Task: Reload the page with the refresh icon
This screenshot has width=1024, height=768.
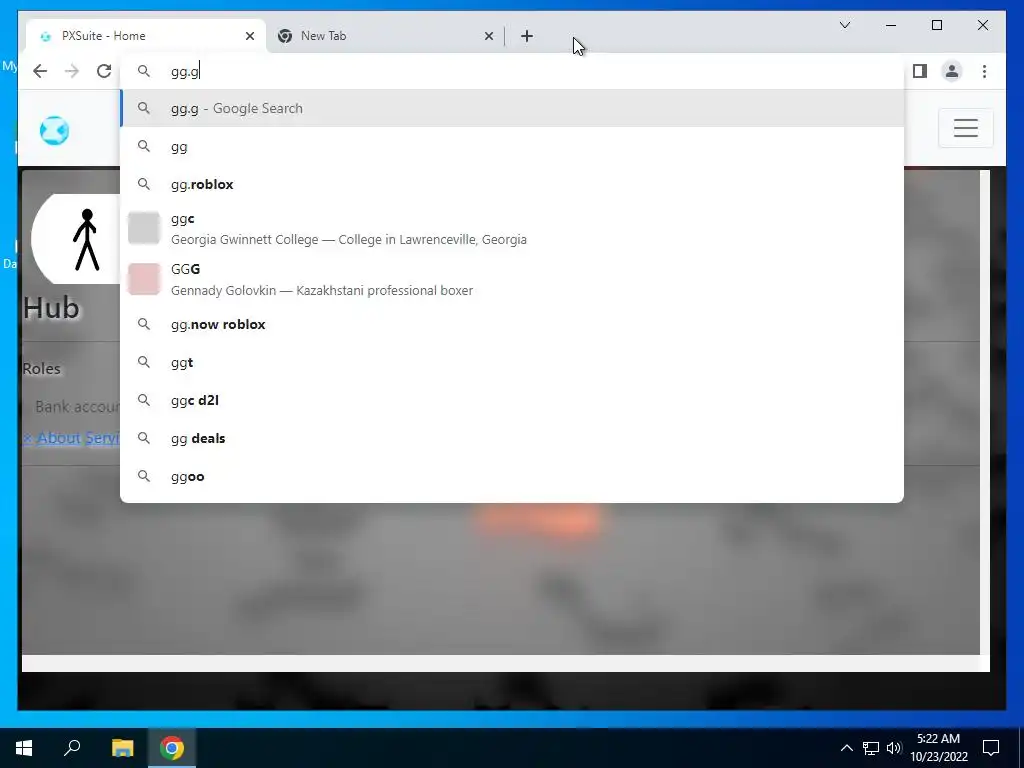Action: 104,71
